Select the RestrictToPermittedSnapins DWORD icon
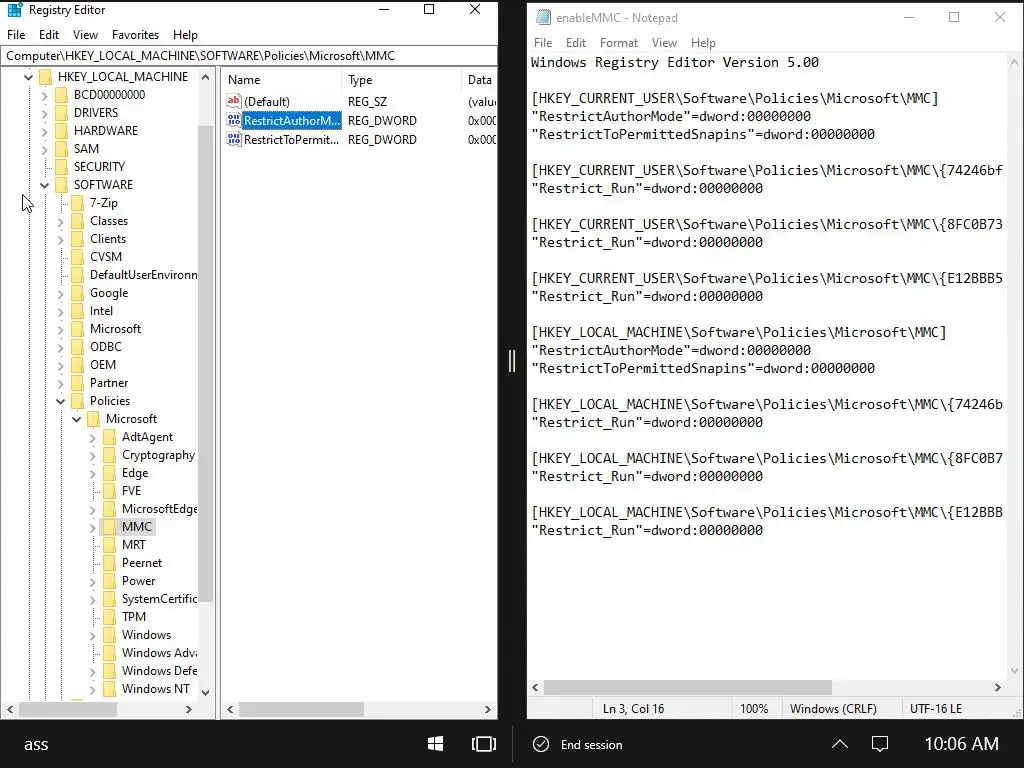This screenshot has width=1024, height=768. pos(234,139)
